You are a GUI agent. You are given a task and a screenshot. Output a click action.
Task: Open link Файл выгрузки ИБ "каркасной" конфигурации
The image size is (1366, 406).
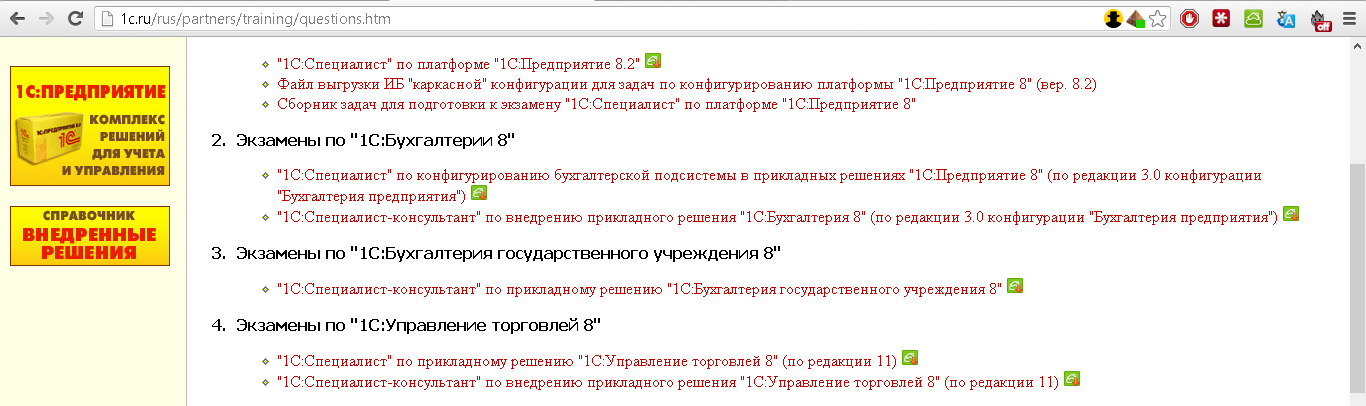pos(687,84)
